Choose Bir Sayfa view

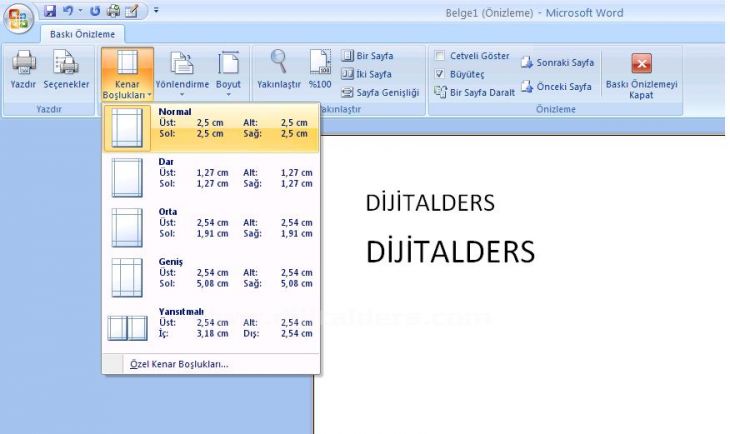[x=368, y=56]
